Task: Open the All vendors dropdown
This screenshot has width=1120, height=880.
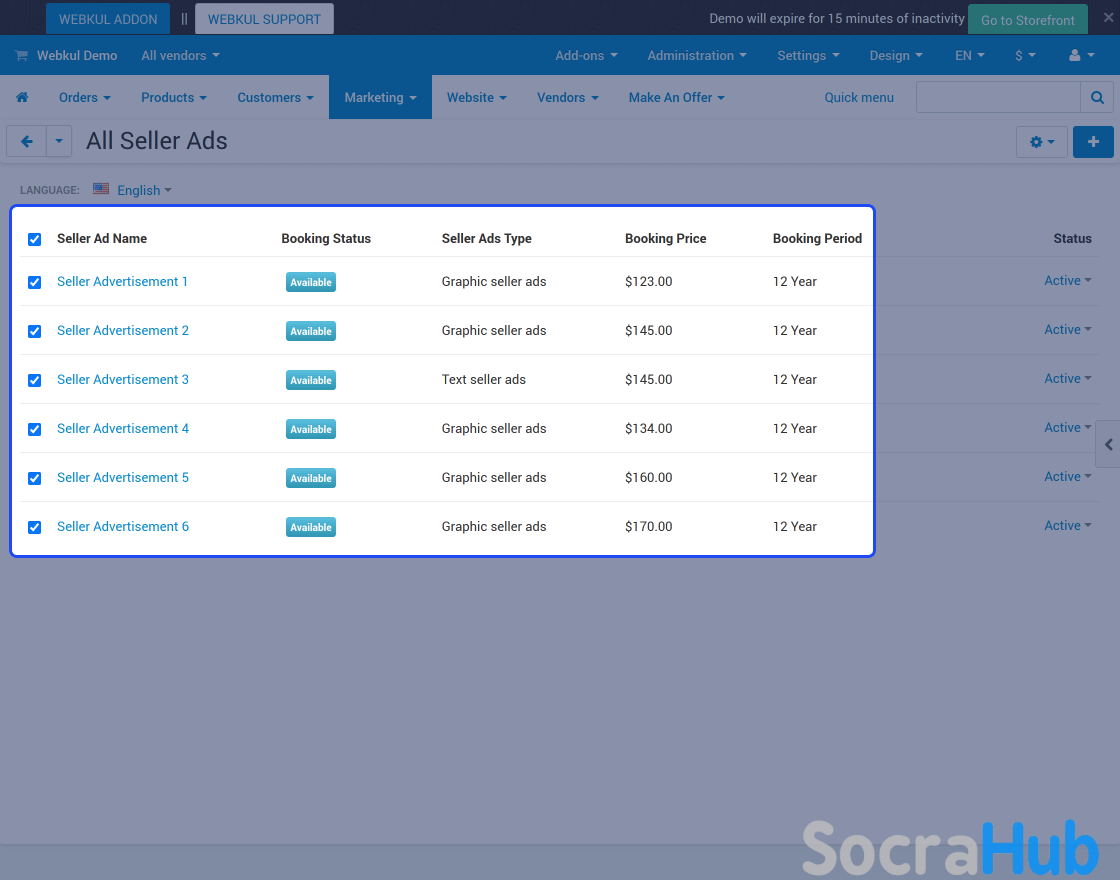Action: [180, 56]
